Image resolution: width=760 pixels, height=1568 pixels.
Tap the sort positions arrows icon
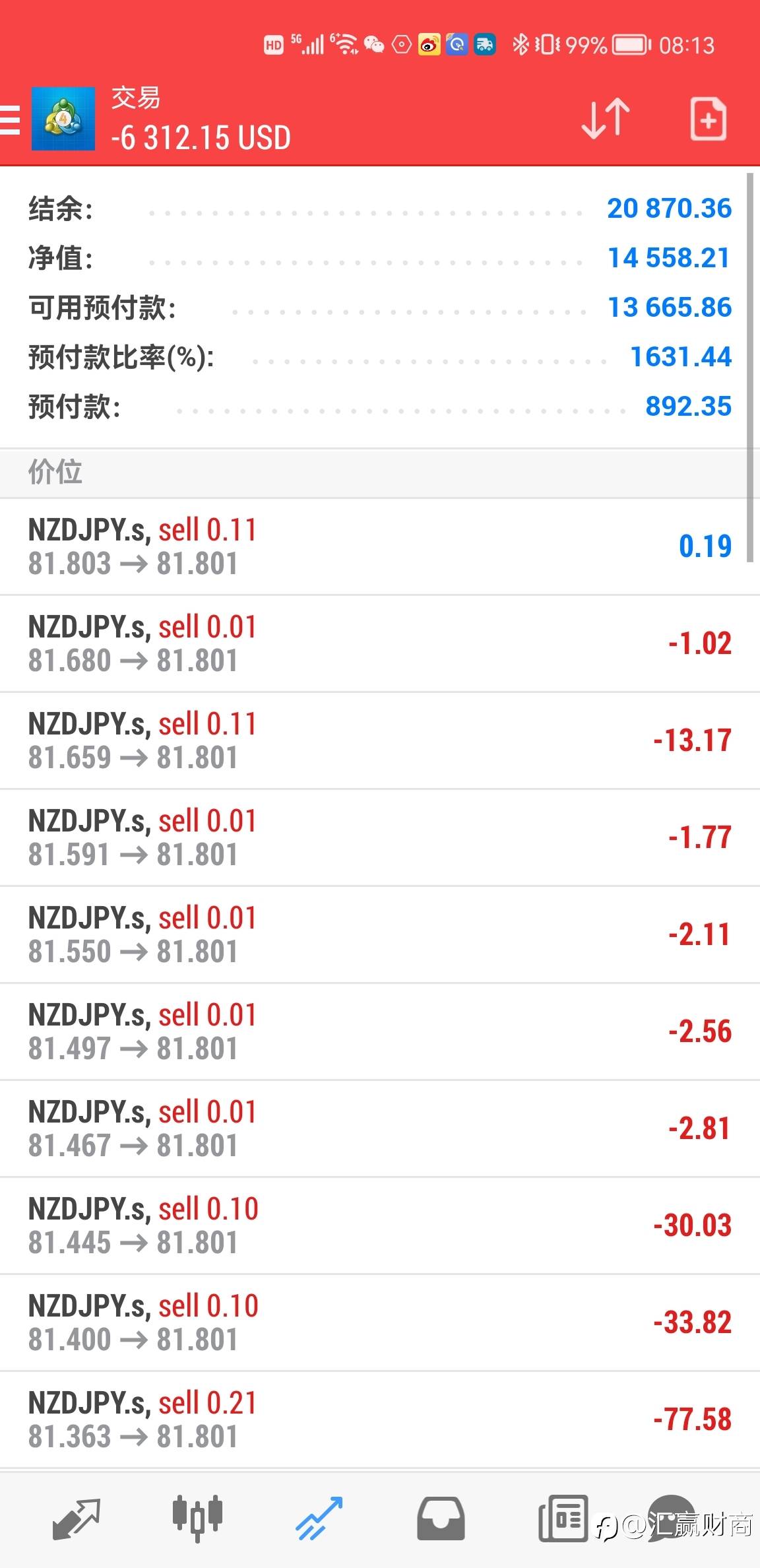605,119
